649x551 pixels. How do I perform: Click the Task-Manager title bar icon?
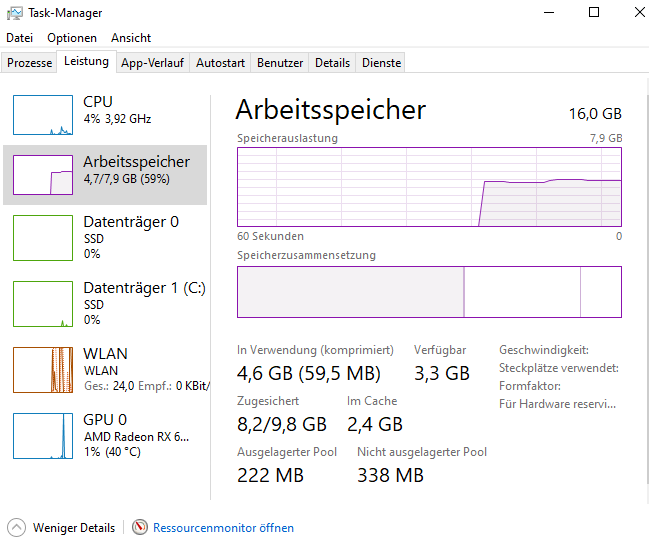point(15,13)
